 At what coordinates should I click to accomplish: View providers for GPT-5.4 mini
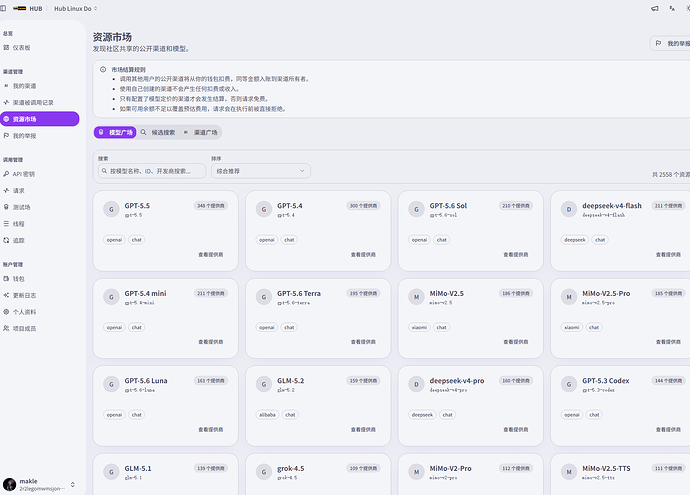[x=210, y=341]
